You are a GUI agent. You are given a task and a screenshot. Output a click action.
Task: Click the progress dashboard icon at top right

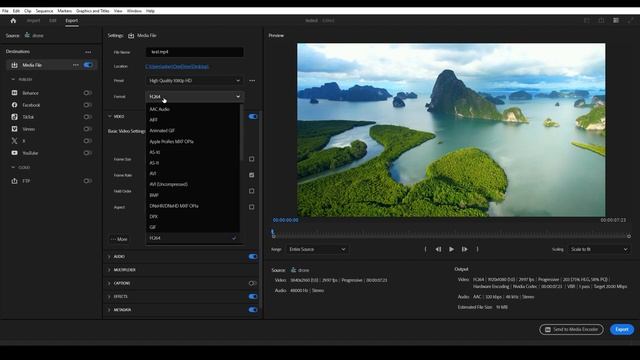tap(616, 20)
